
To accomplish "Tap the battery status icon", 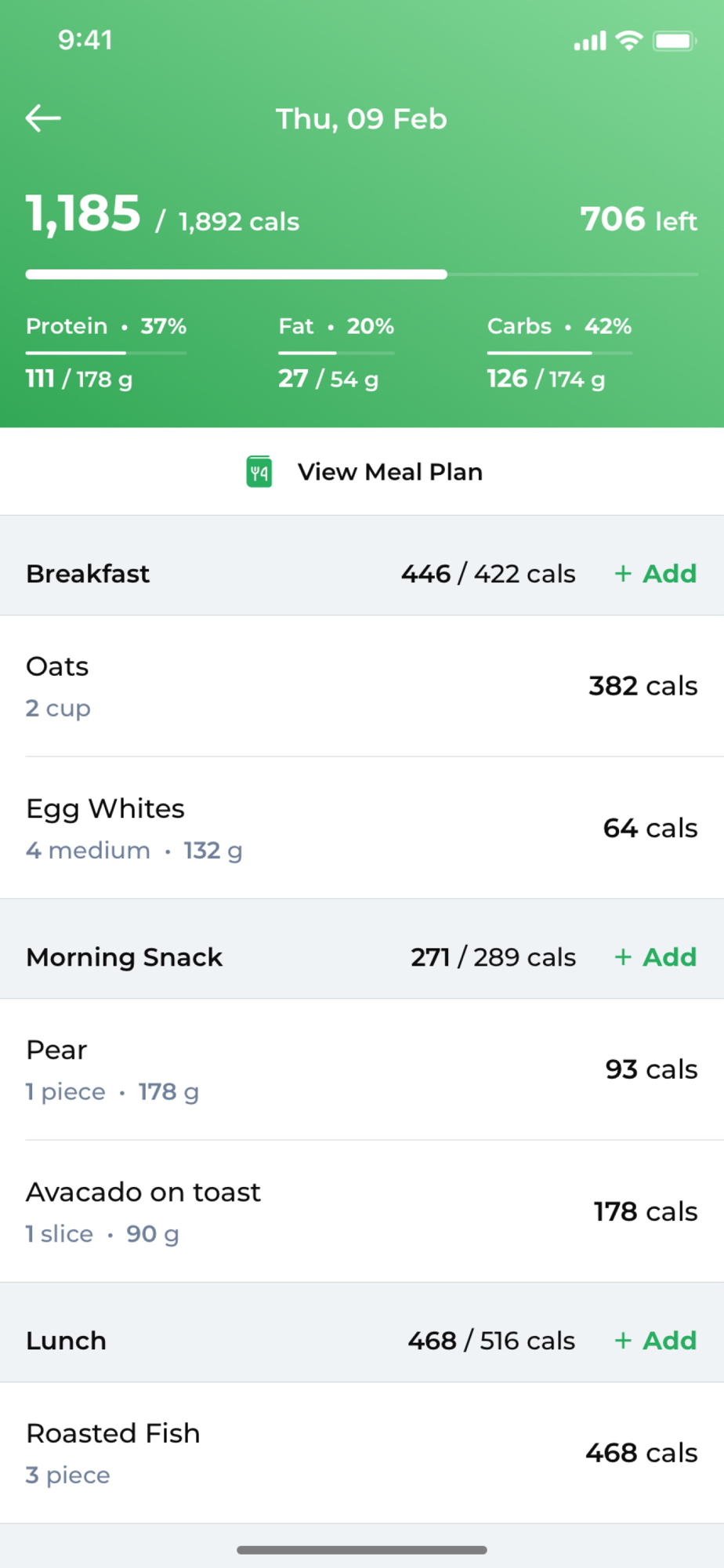I will 675,41.
